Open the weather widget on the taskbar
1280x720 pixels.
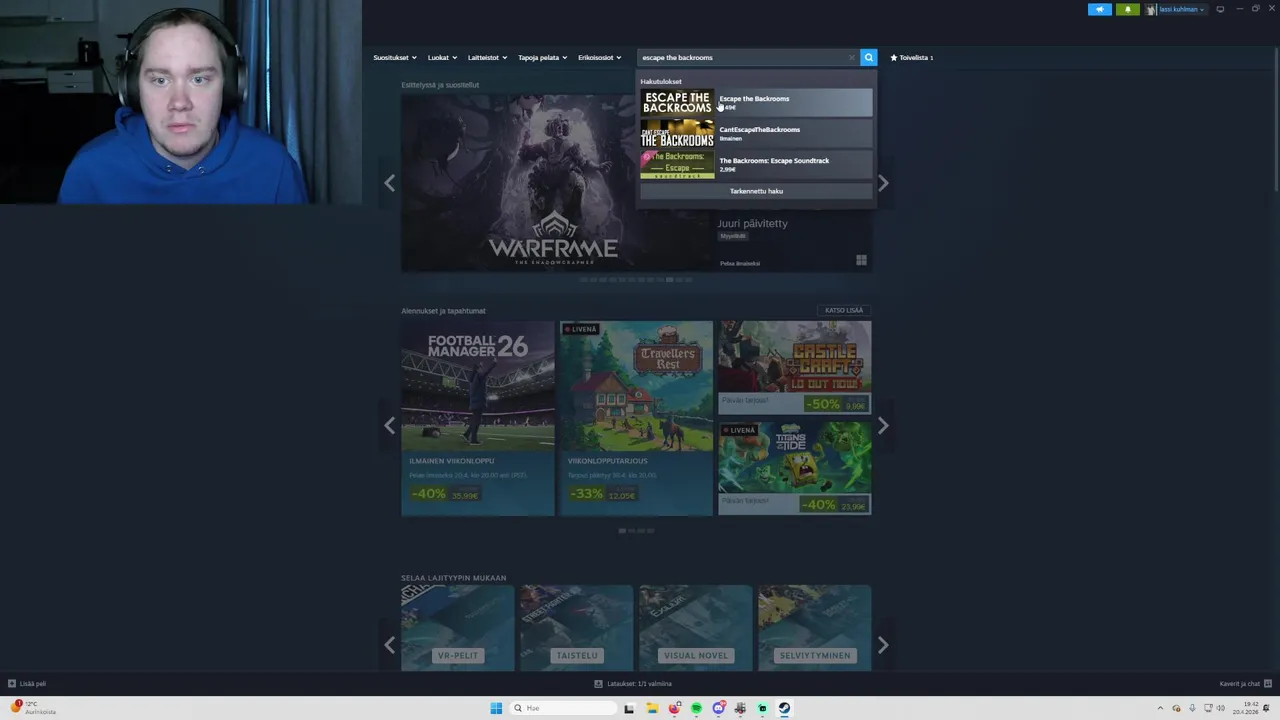click(x=32, y=708)
